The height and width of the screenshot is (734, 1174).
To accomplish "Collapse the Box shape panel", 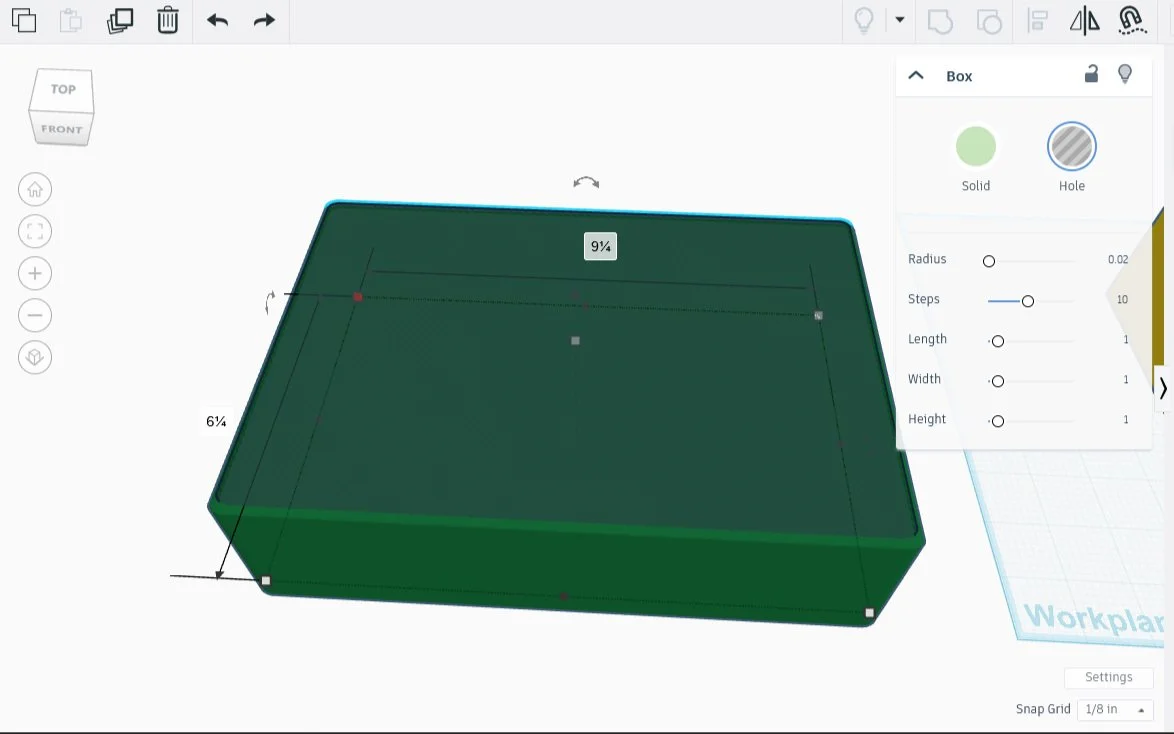I will pyautogui.click(x=916, y=76).
